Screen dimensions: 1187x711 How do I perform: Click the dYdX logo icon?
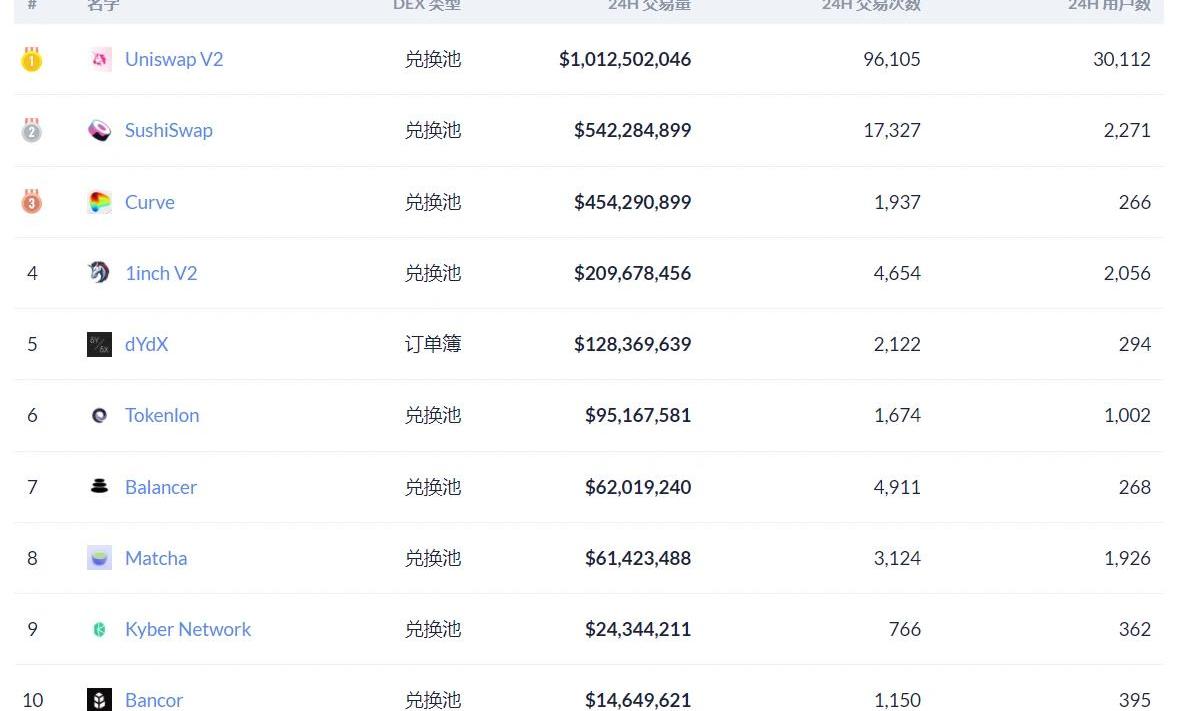coord(99,345)
